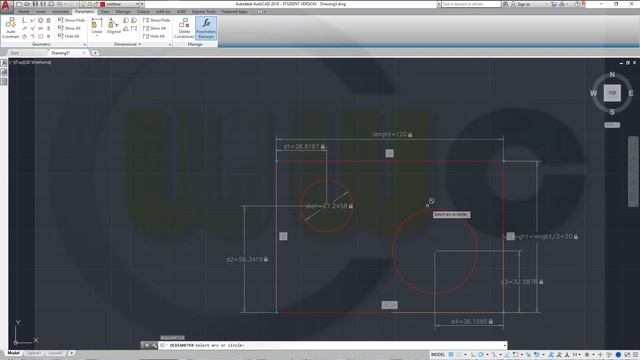Click the lock icon beside d3=32.5878
This screenshot has width=640, height=360.
coord(541,282)
